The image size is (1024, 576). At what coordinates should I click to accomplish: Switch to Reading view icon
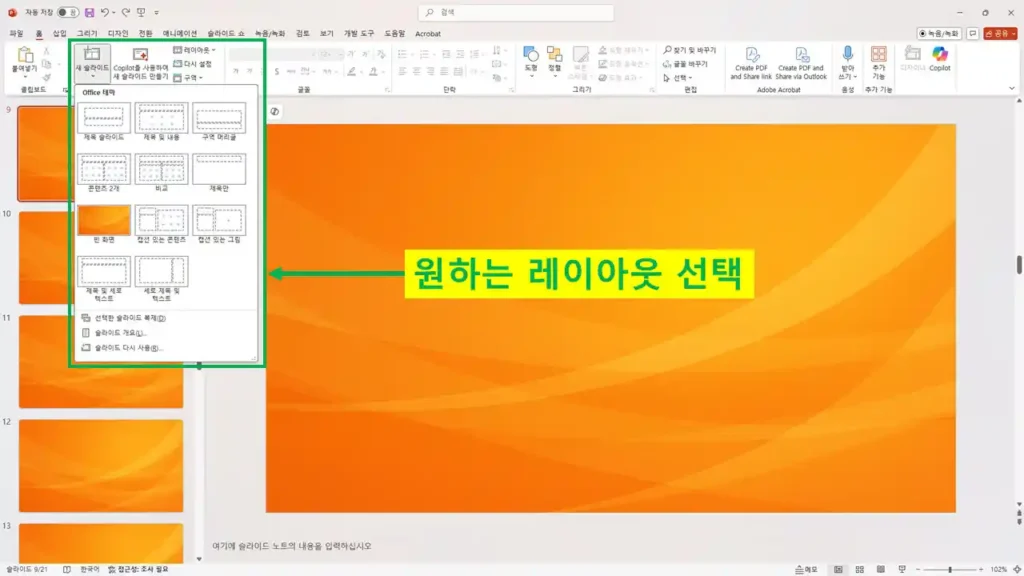click(880, 569)
